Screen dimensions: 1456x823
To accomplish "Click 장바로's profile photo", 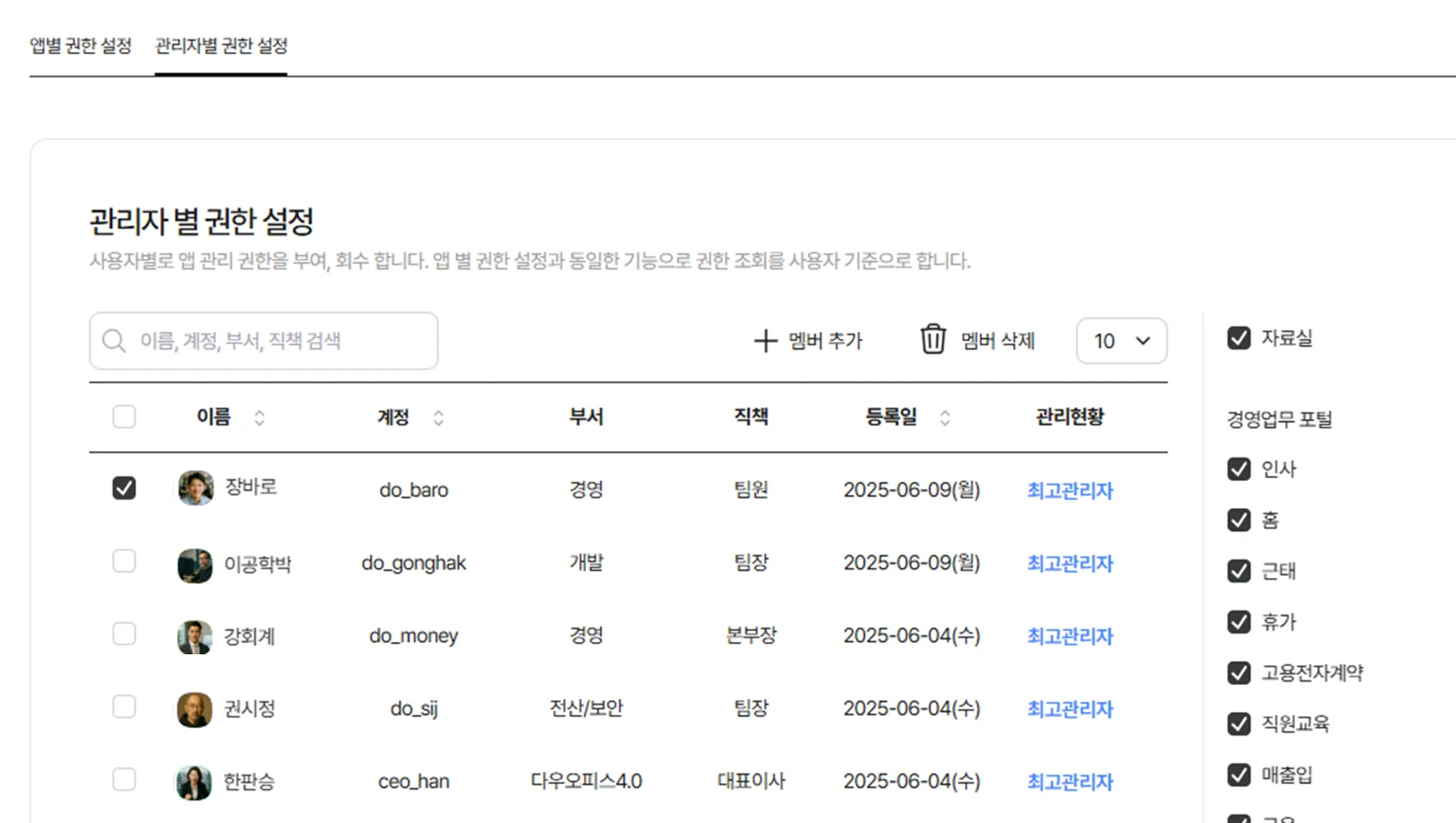I will click(194, 488).
